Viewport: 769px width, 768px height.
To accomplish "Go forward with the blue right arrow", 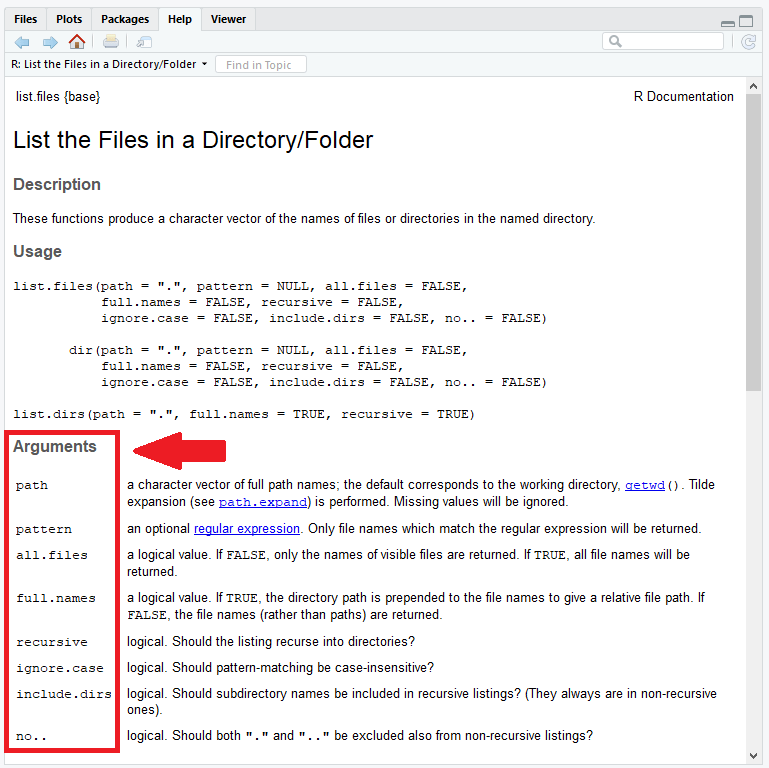I will point(50,42).
